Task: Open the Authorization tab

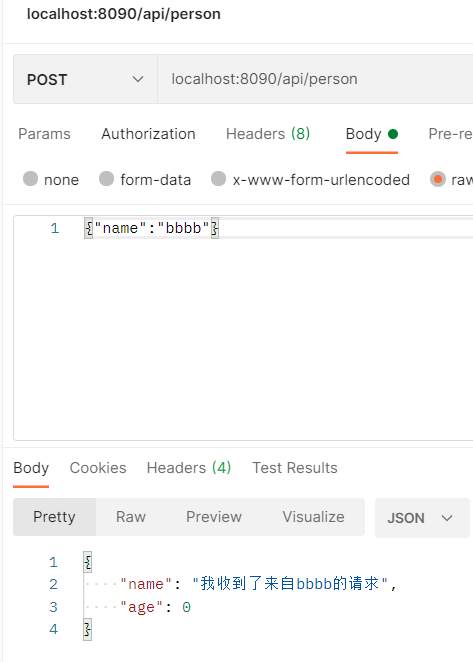Action: point(148,134)
